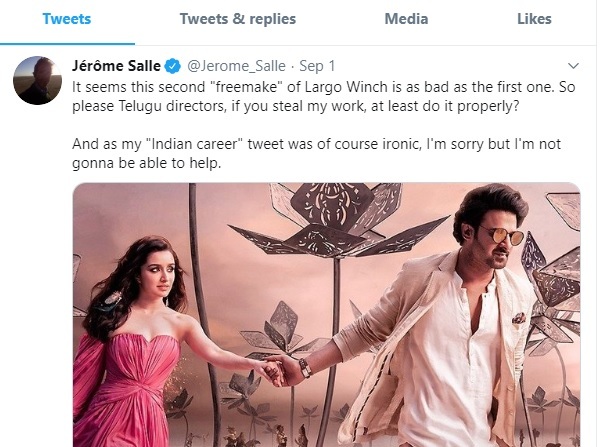This screenshot has width=603, height=447.
Task: Open the Jérôme Salle display name link
Action: click(x=116, y=66)
